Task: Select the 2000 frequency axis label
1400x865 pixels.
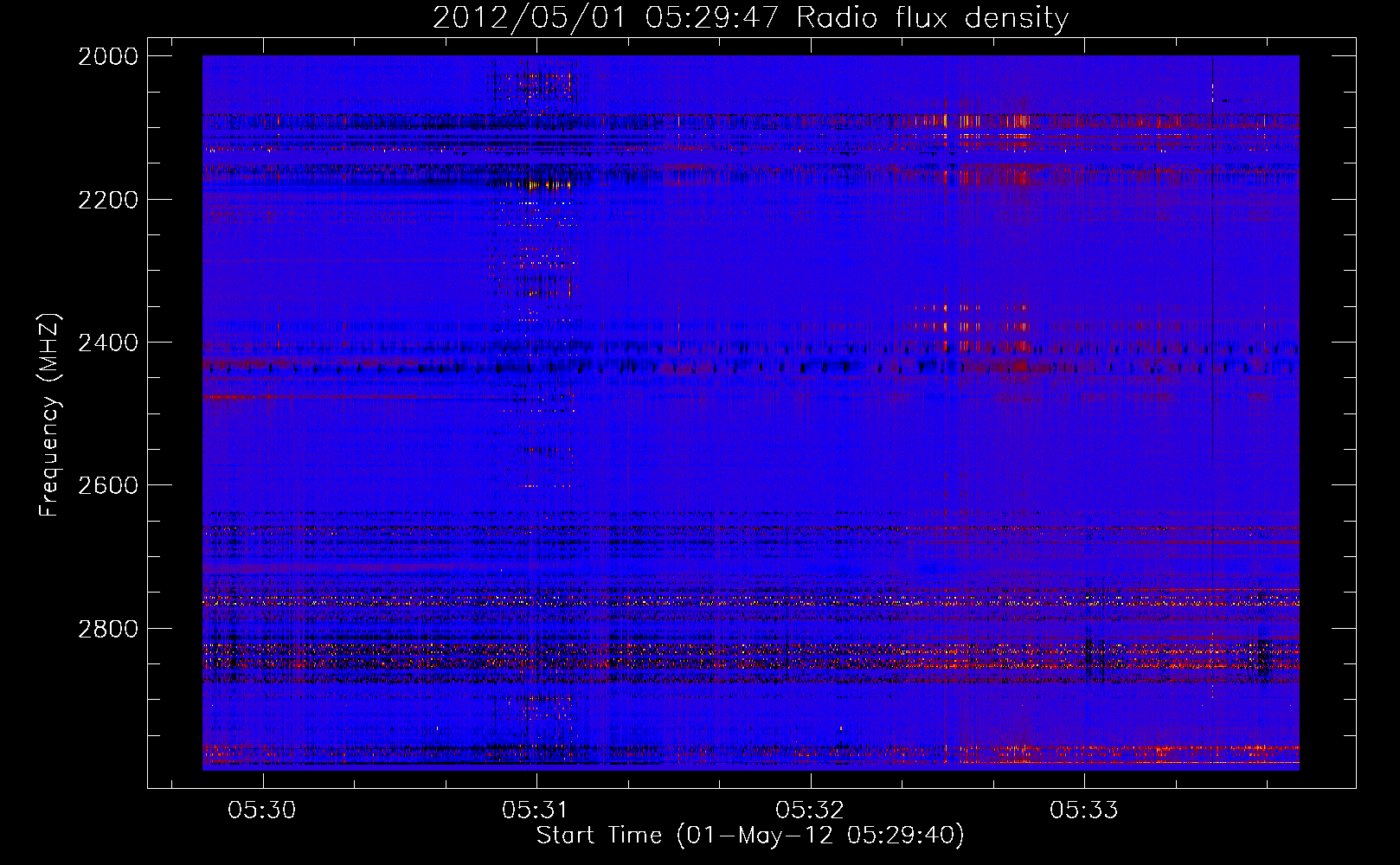Action: click(108, 56)
